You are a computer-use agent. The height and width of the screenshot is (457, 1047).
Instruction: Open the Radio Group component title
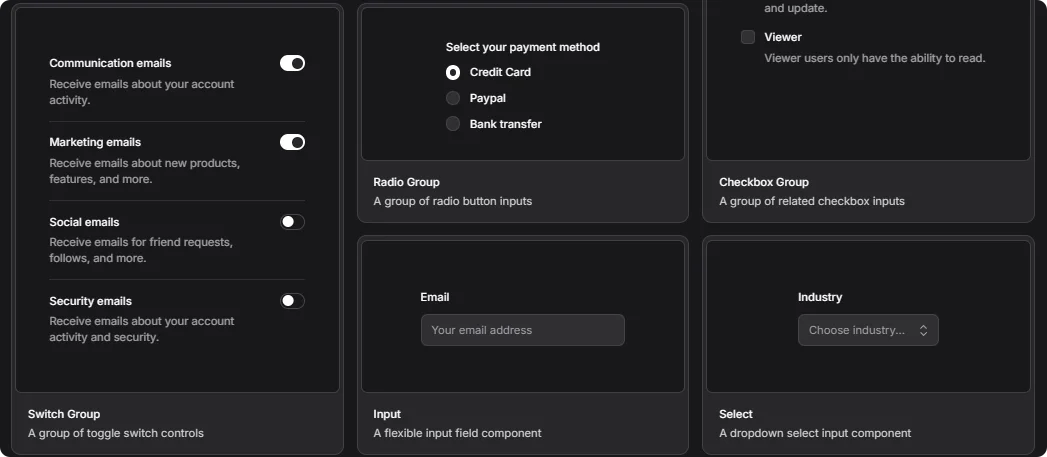(x=406, y=182)
